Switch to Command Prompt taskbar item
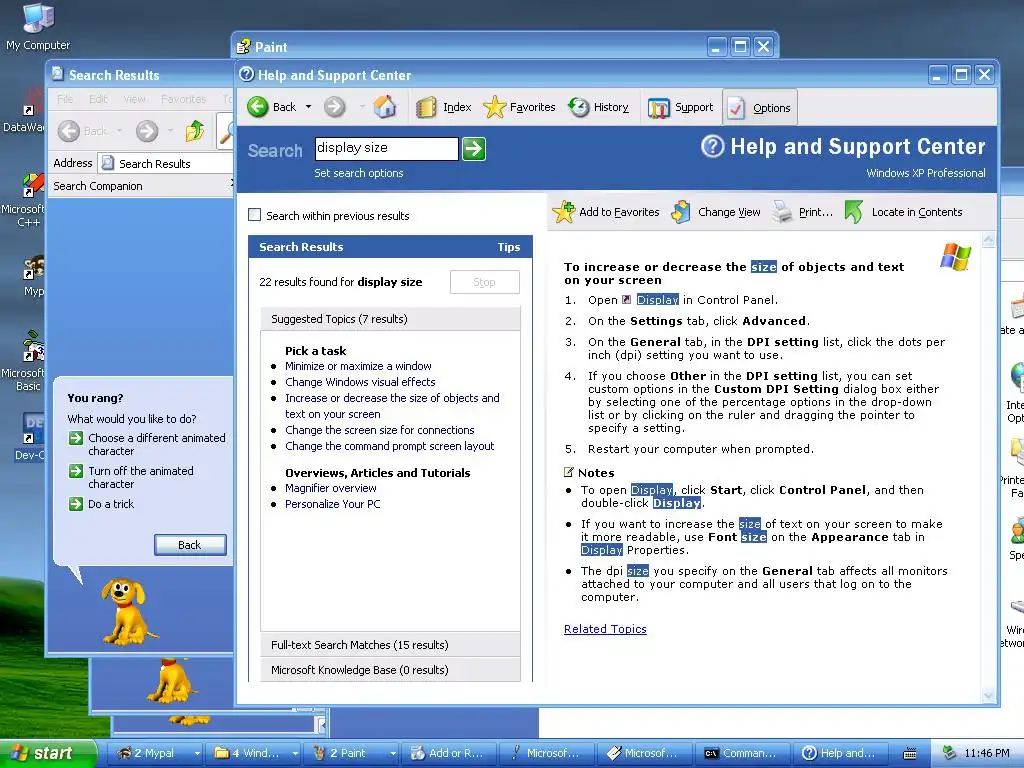The image size is (1024, 768). click(x=743, y=754)
